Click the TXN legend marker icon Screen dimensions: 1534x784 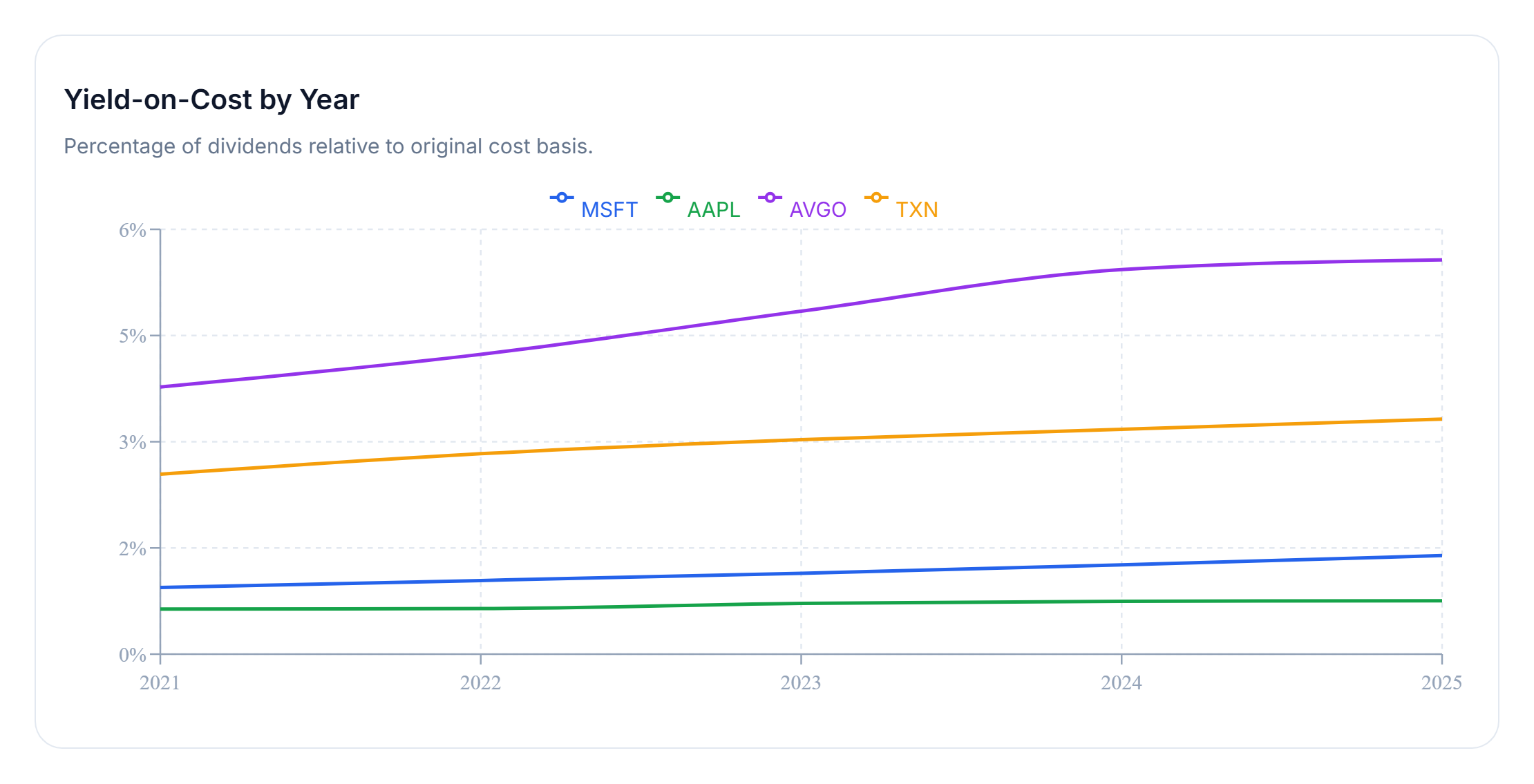[x=876, y=198]
